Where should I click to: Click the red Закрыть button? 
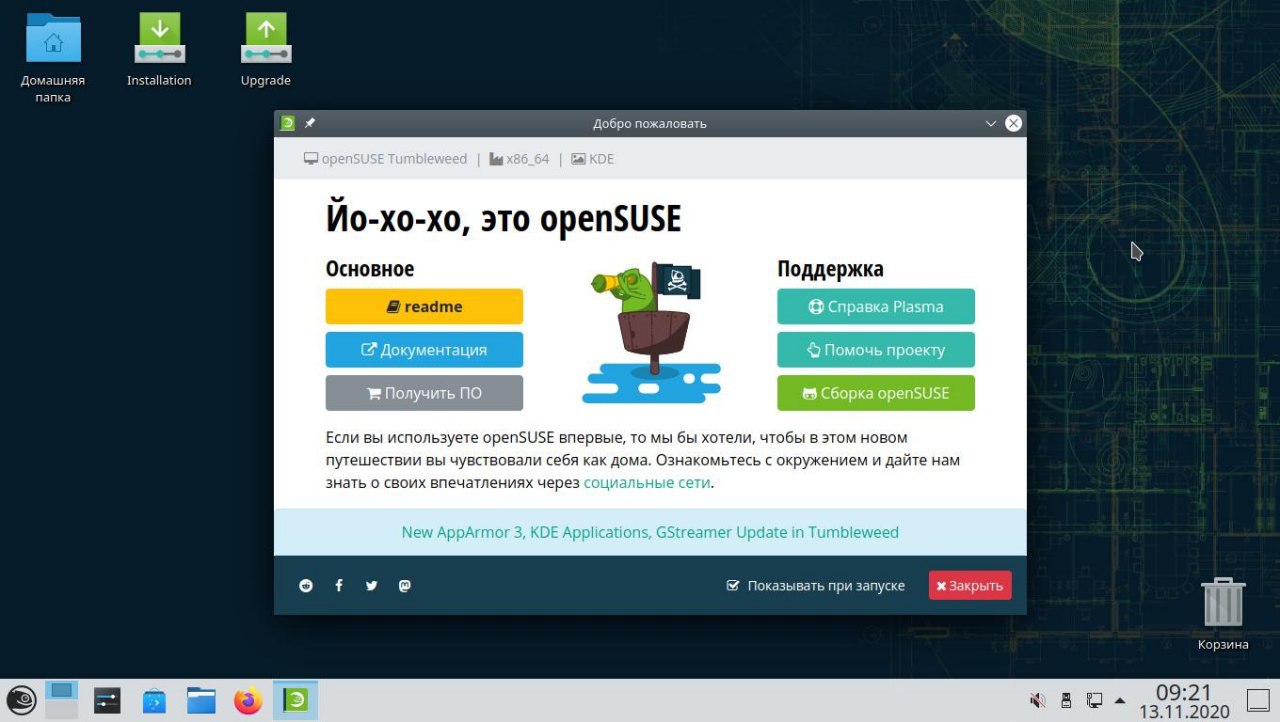pyautogui.click(x=970, y=586)
